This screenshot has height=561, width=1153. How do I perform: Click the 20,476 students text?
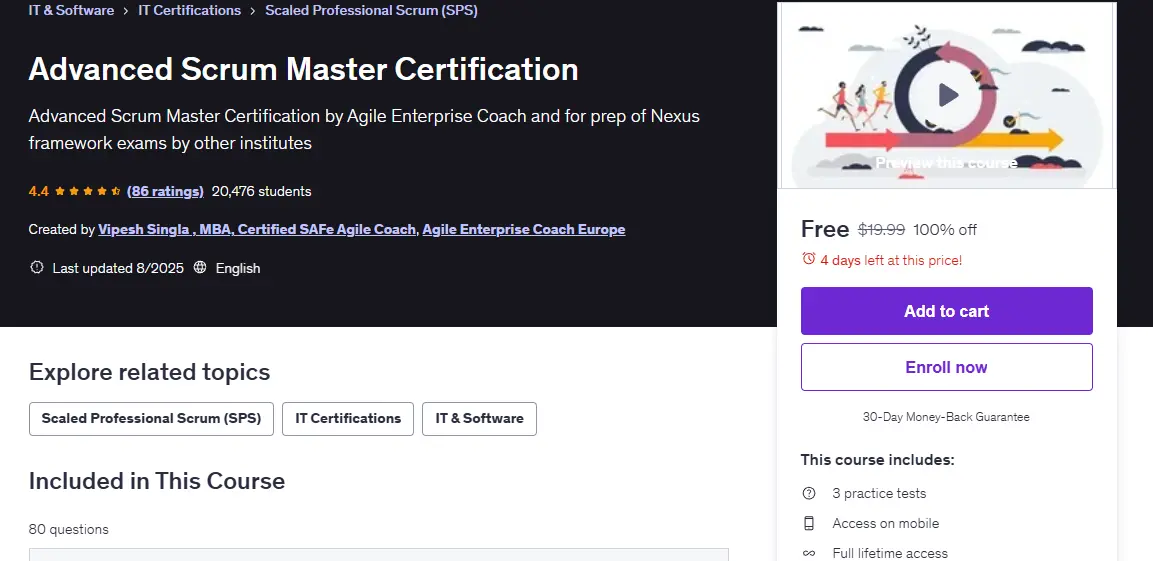pos(261,191)
